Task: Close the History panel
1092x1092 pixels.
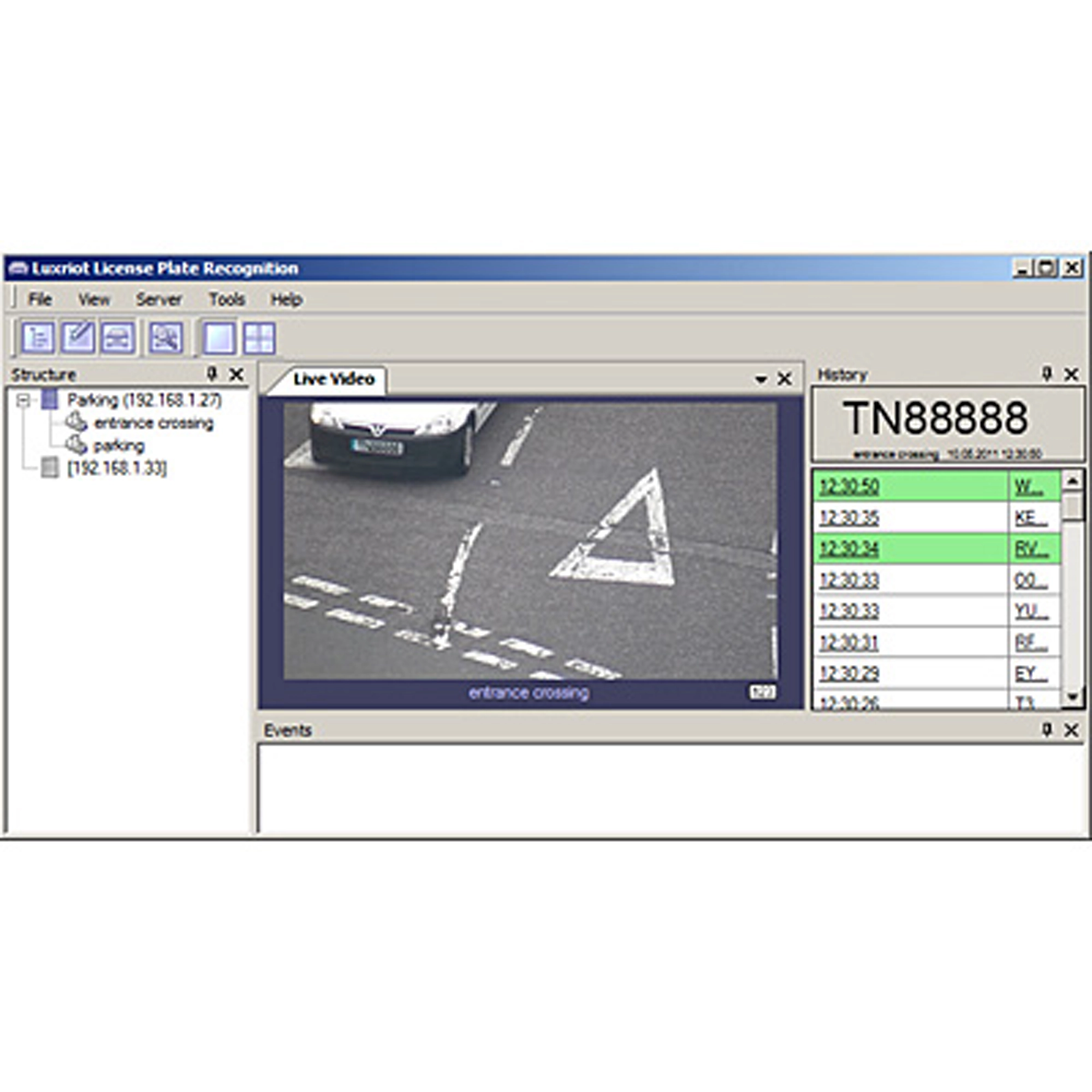Action: (x=1071, y=374)
